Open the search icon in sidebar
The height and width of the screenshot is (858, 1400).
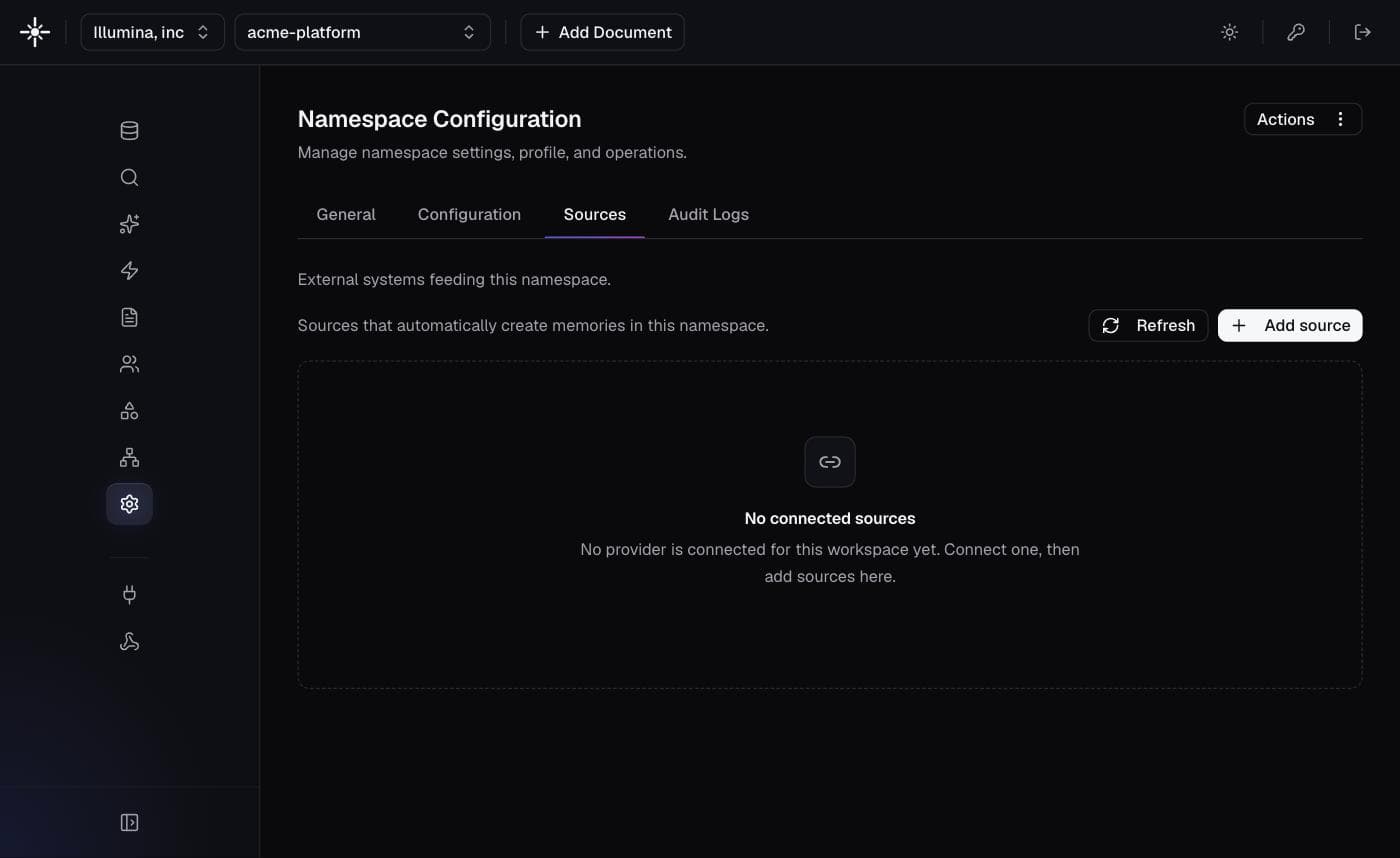(129, 178)
